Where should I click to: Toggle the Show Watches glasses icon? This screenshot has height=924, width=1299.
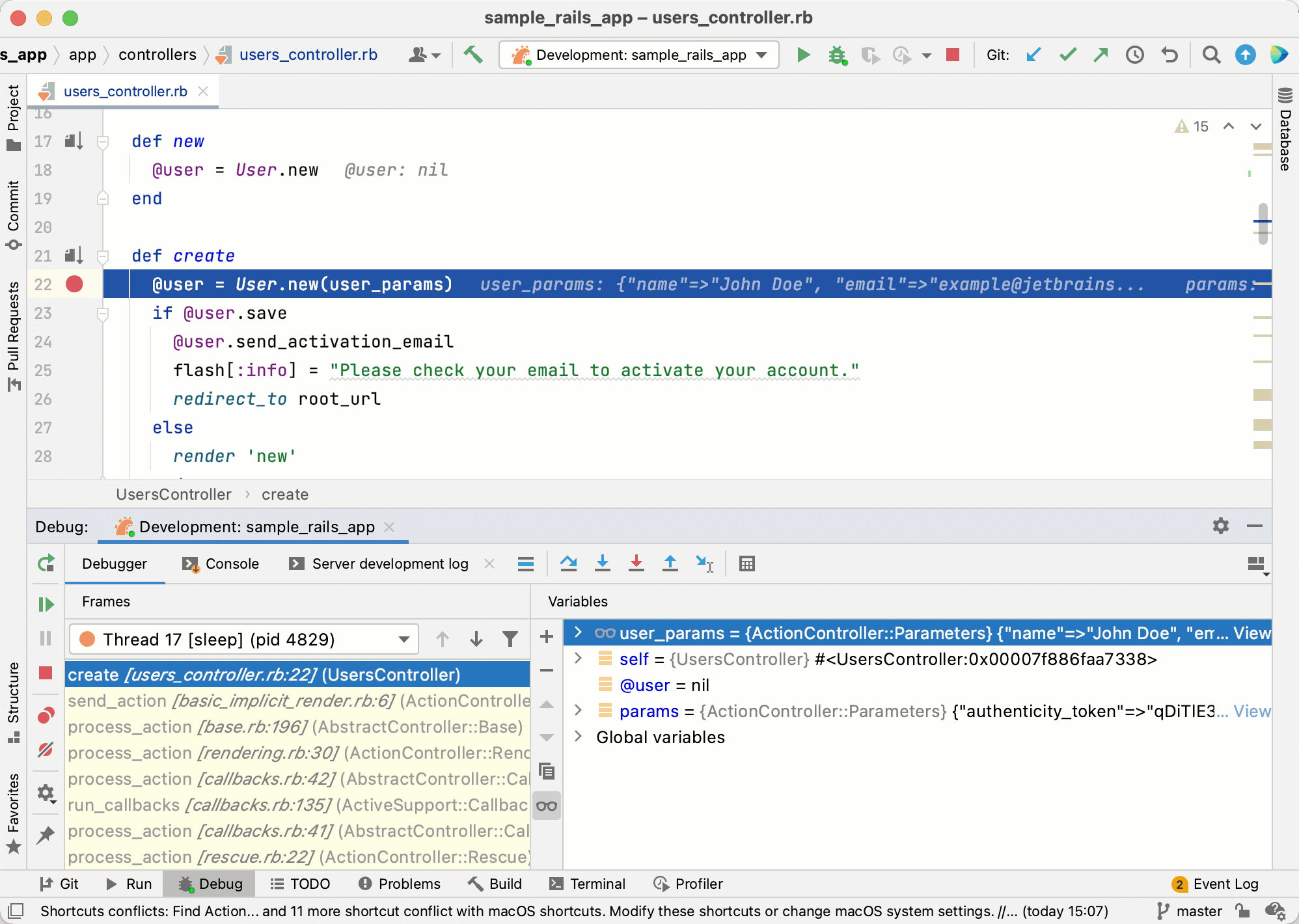pyautogui.click(x=547, y=806)
